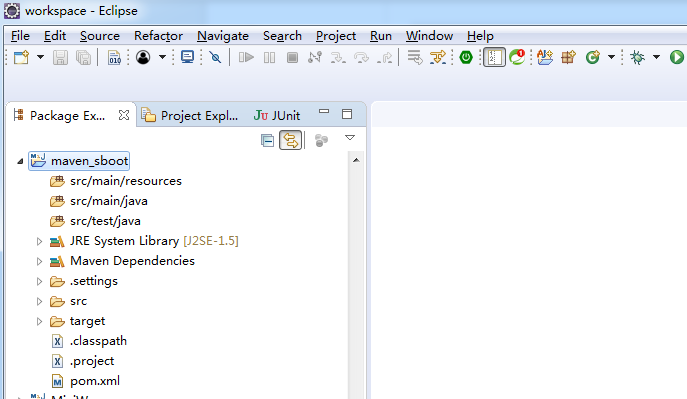Viewport: 687px width, 399px height.
Task: Click the binary 010 file icon
Action: pos(114,57)
